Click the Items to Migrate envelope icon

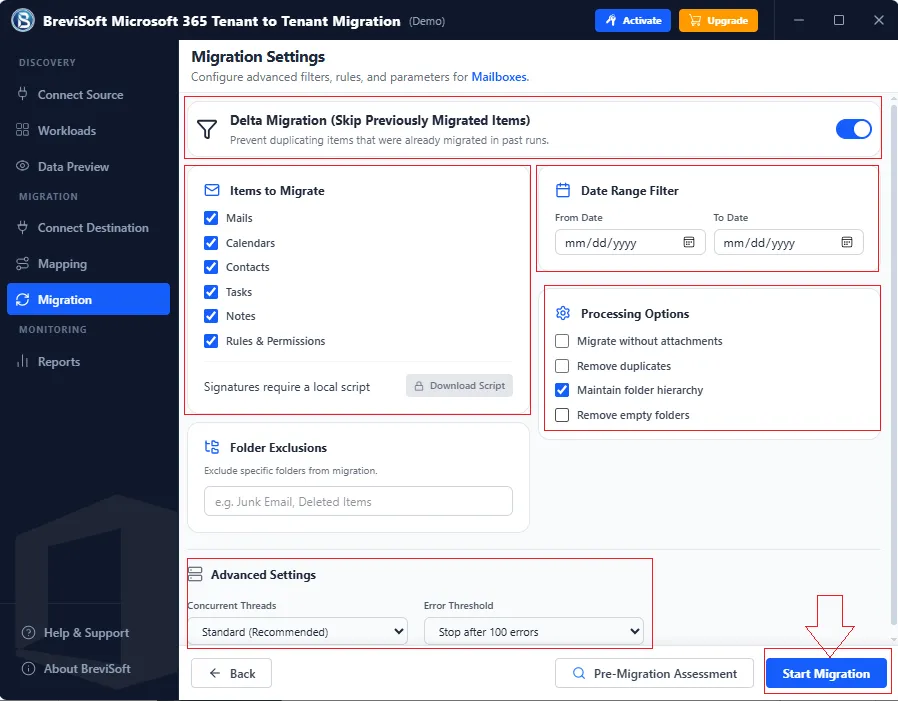[212, 190]
